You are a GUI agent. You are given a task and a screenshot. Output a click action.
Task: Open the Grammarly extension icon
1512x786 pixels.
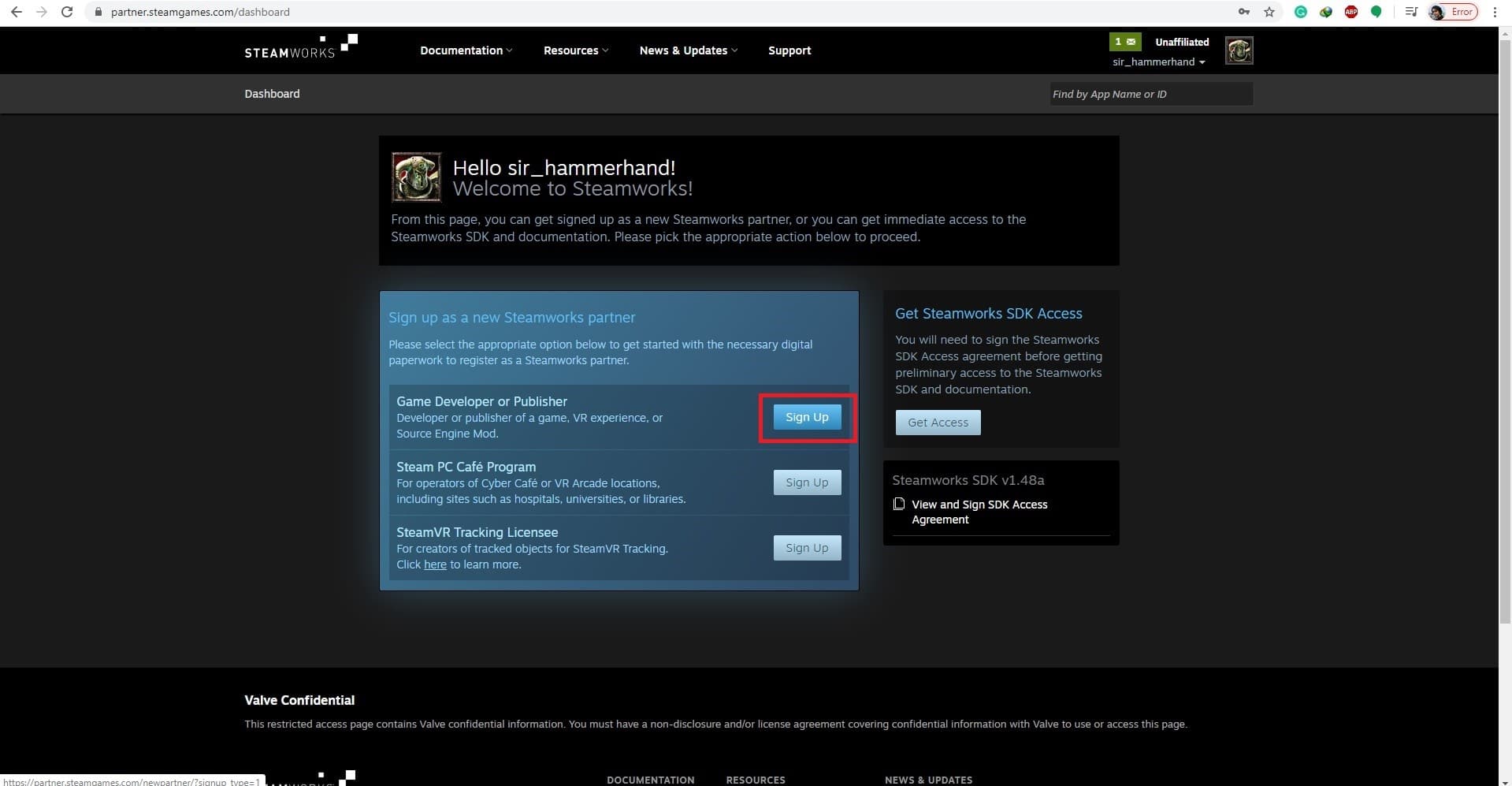click(x=1300, y=12)
